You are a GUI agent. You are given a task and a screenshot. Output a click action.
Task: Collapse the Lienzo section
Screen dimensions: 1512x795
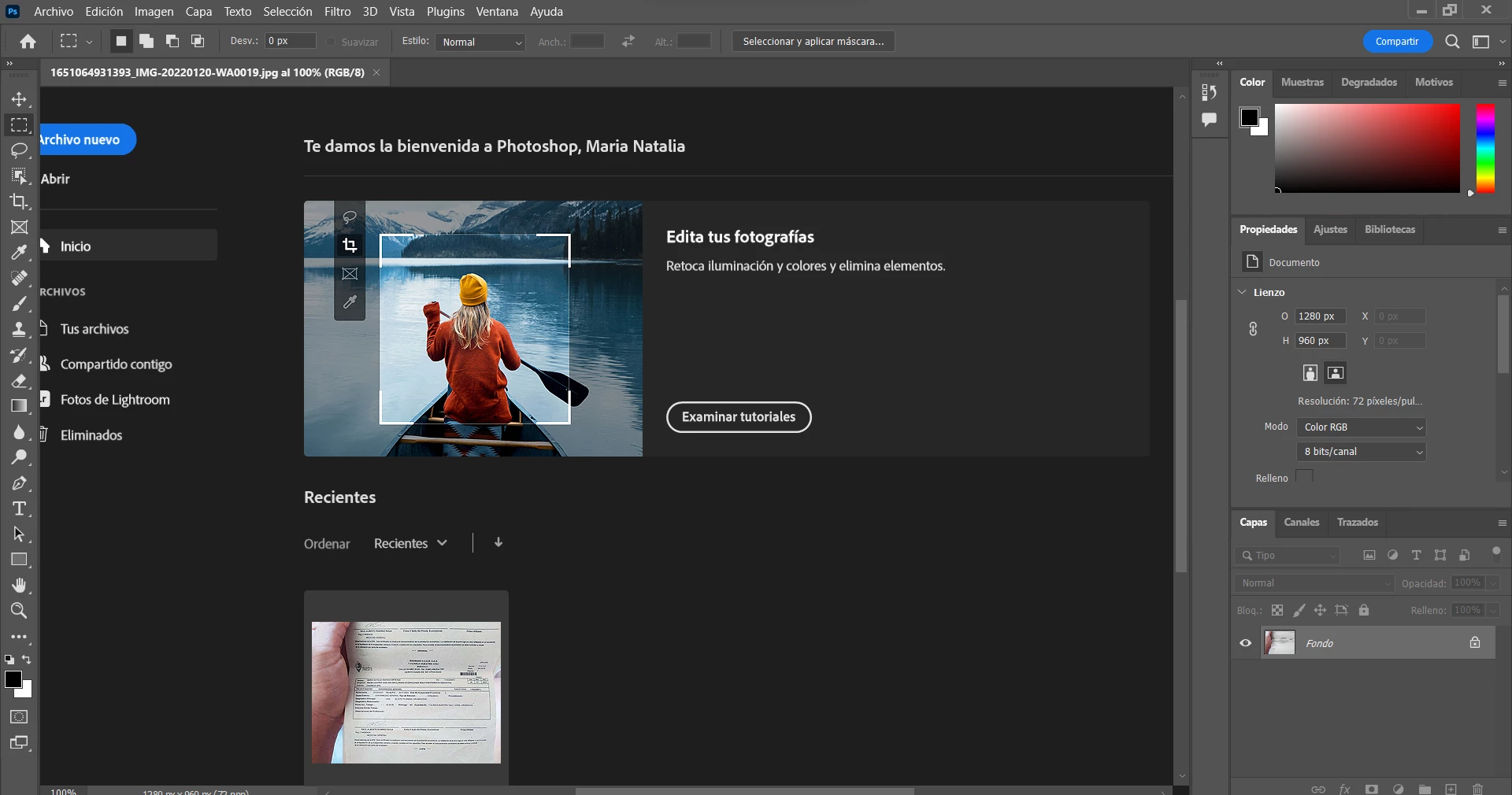1243,292
